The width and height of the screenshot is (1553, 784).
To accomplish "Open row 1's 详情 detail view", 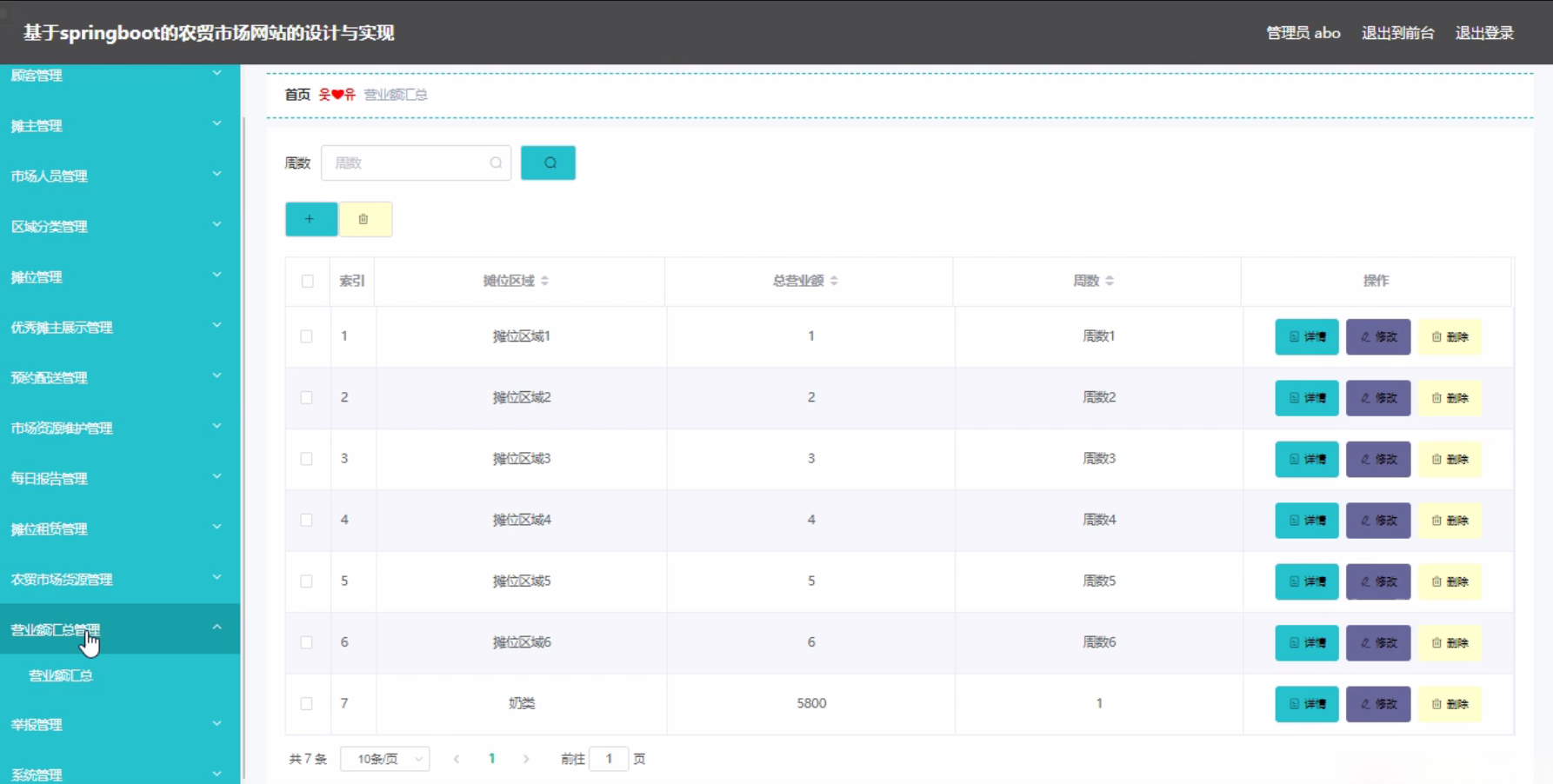I will tap(1306, 336).
